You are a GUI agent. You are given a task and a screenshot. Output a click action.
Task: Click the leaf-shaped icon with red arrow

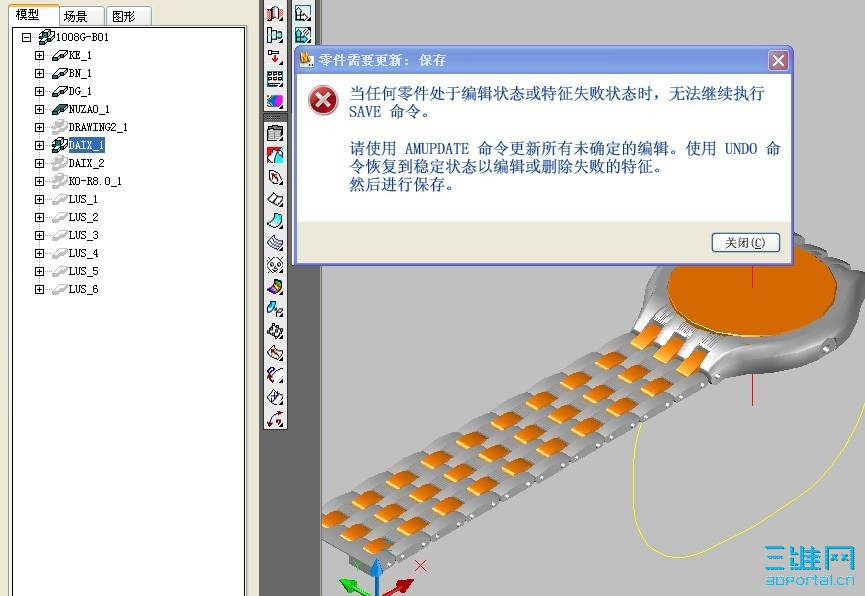(x=275, y=177)
